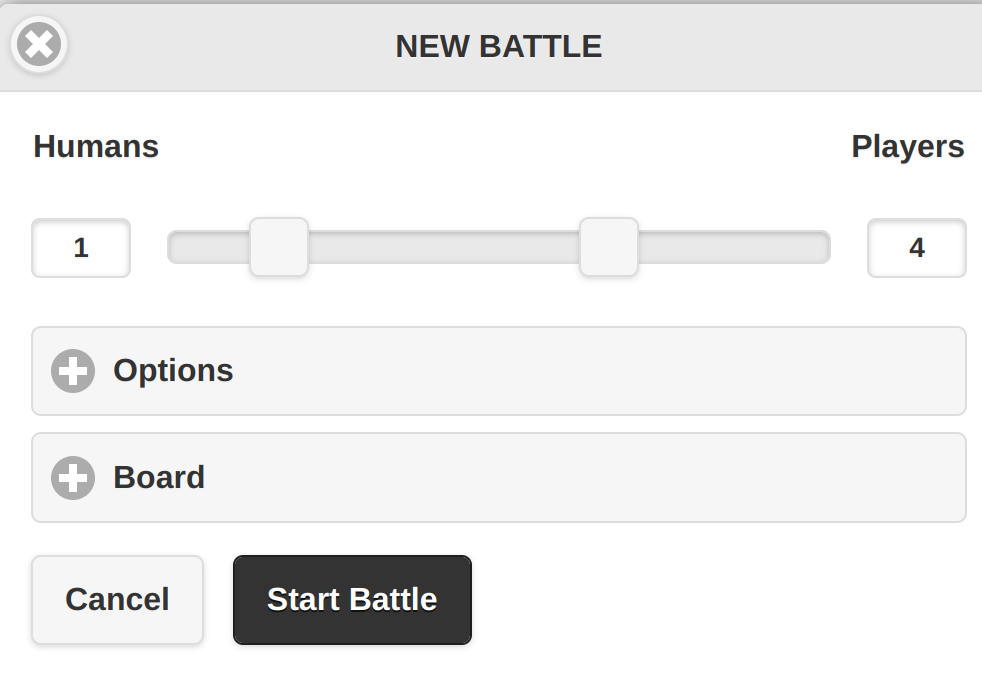Click slider track right of the Players handle
The width and height of the screenshot is (982, 681).
coord(734,247)
